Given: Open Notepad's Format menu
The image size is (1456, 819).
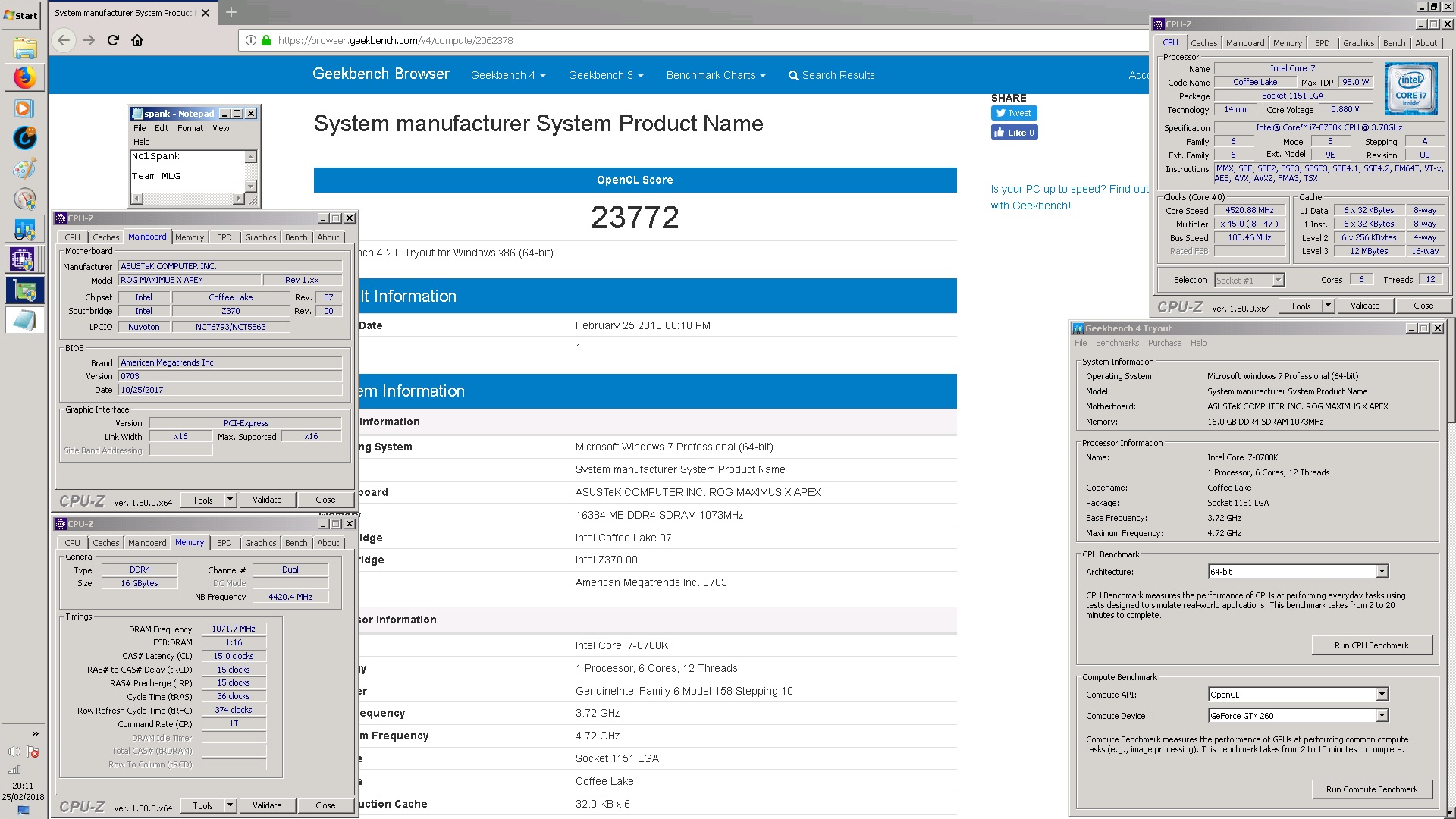Looking at the screenshot, I should [x=190, y=128].
